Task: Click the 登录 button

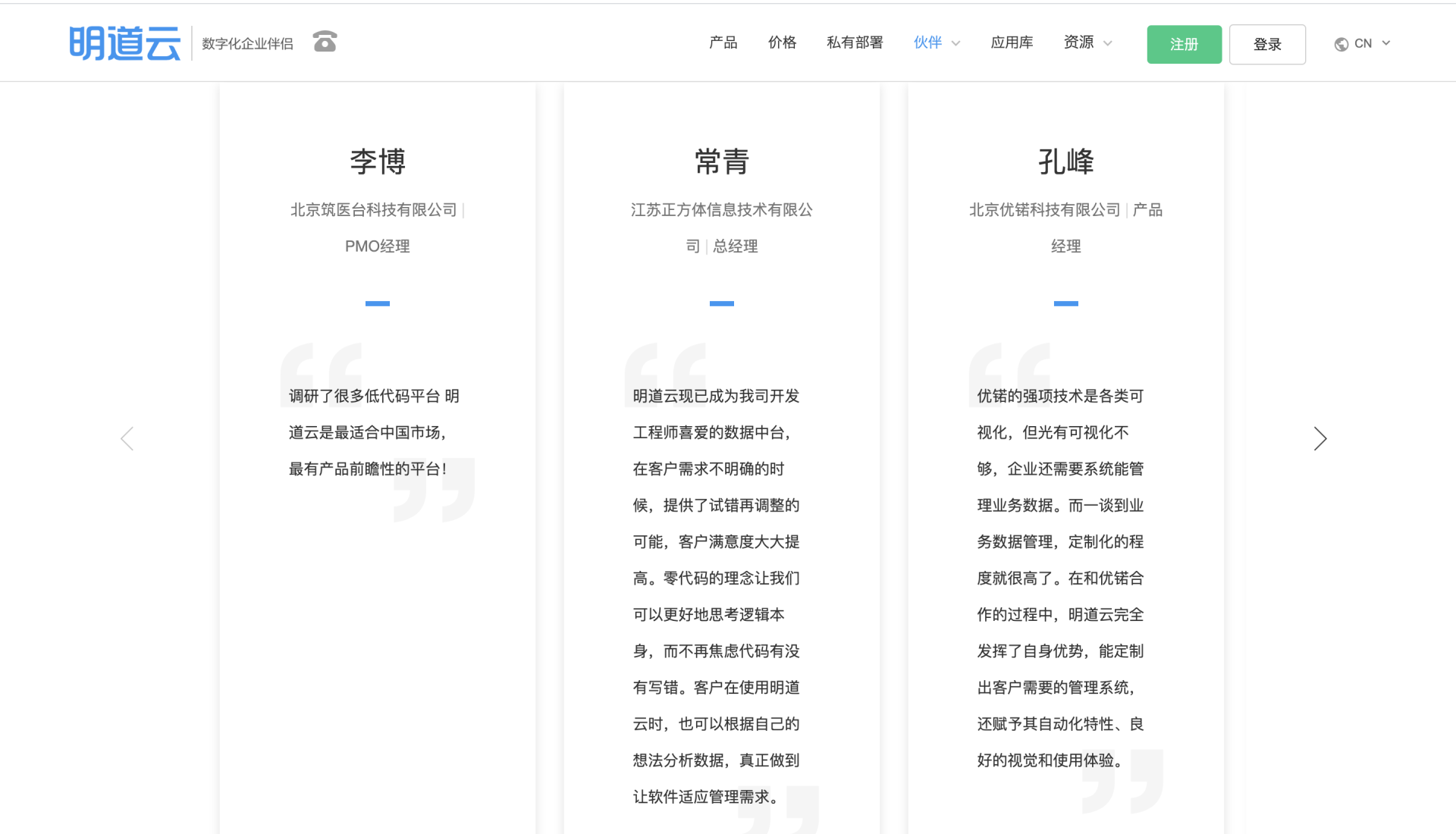Action: click(1267, 44)
